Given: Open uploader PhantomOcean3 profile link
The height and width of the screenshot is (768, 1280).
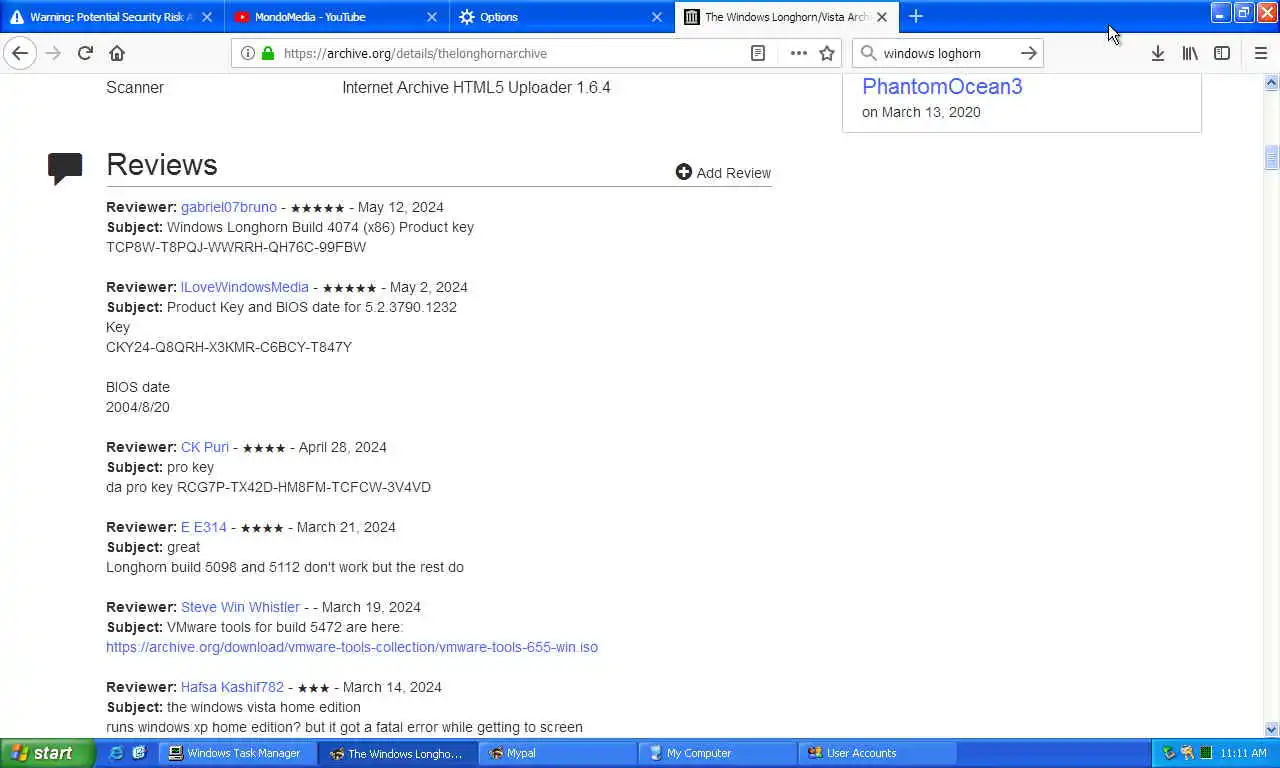Looking at the screenshot, I should pos(942,86).
